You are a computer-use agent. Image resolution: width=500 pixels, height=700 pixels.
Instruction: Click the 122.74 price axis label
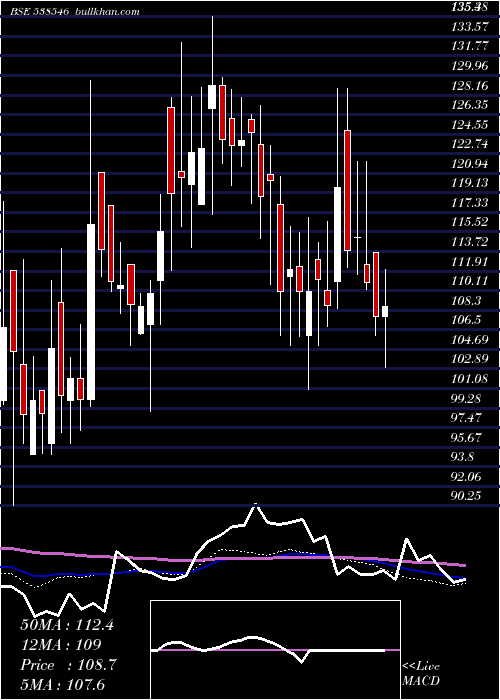point(469,144)
